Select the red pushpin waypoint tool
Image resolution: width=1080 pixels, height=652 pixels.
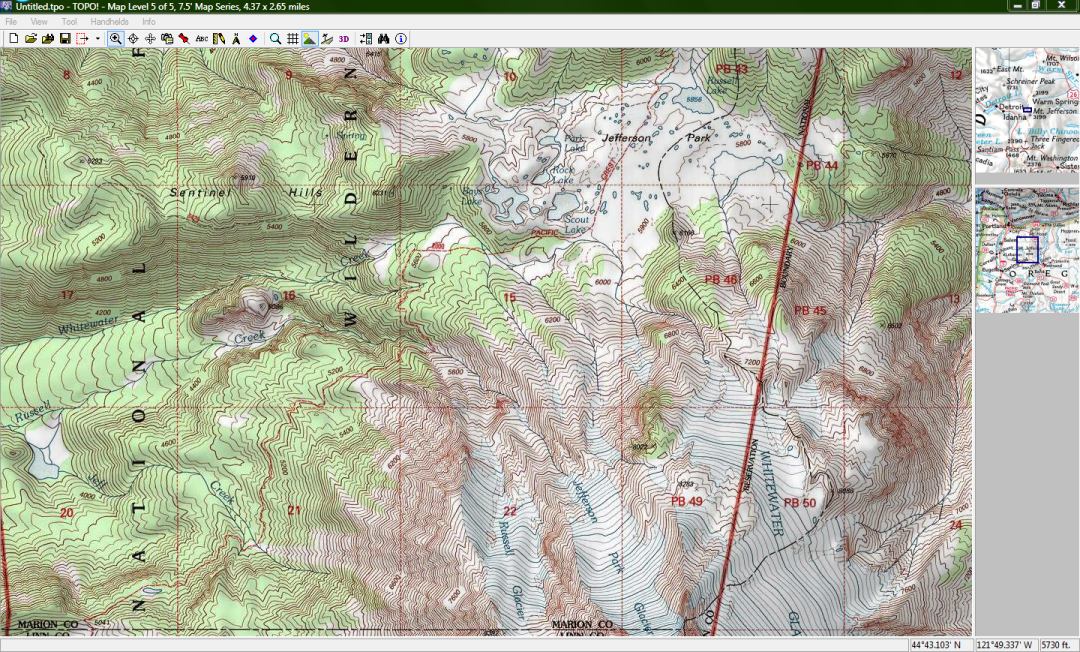click(184, 39)
